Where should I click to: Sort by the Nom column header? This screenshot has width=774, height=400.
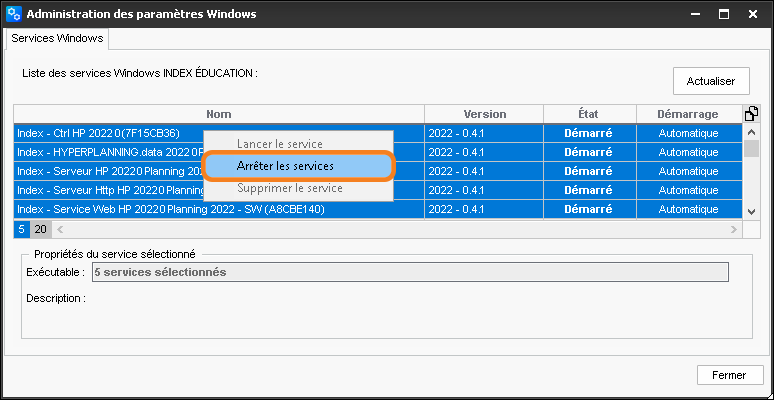pos(219,114)
